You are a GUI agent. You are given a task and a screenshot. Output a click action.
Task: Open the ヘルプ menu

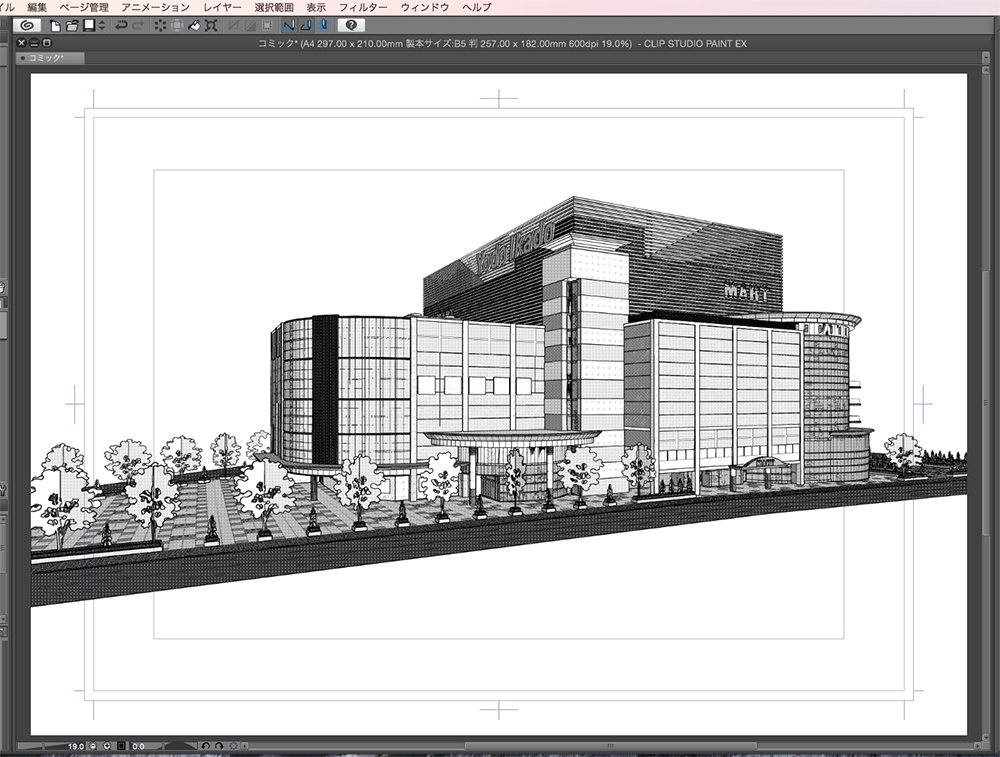477,8
